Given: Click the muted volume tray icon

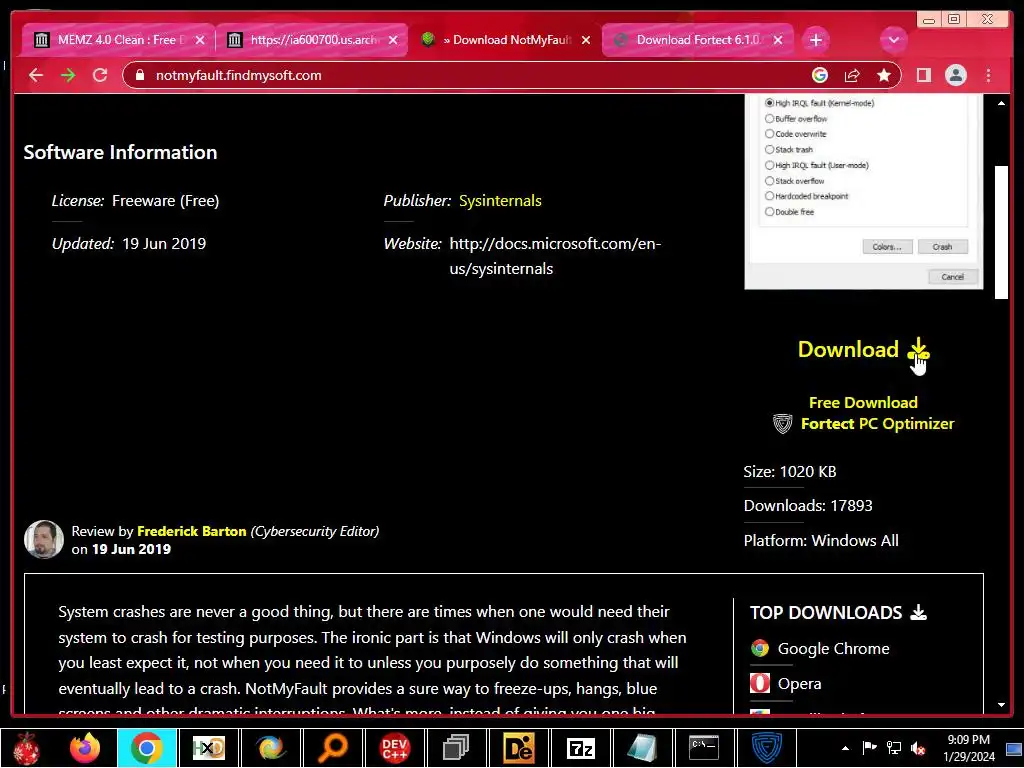Looking at the screenshot, I should [918, 748].
